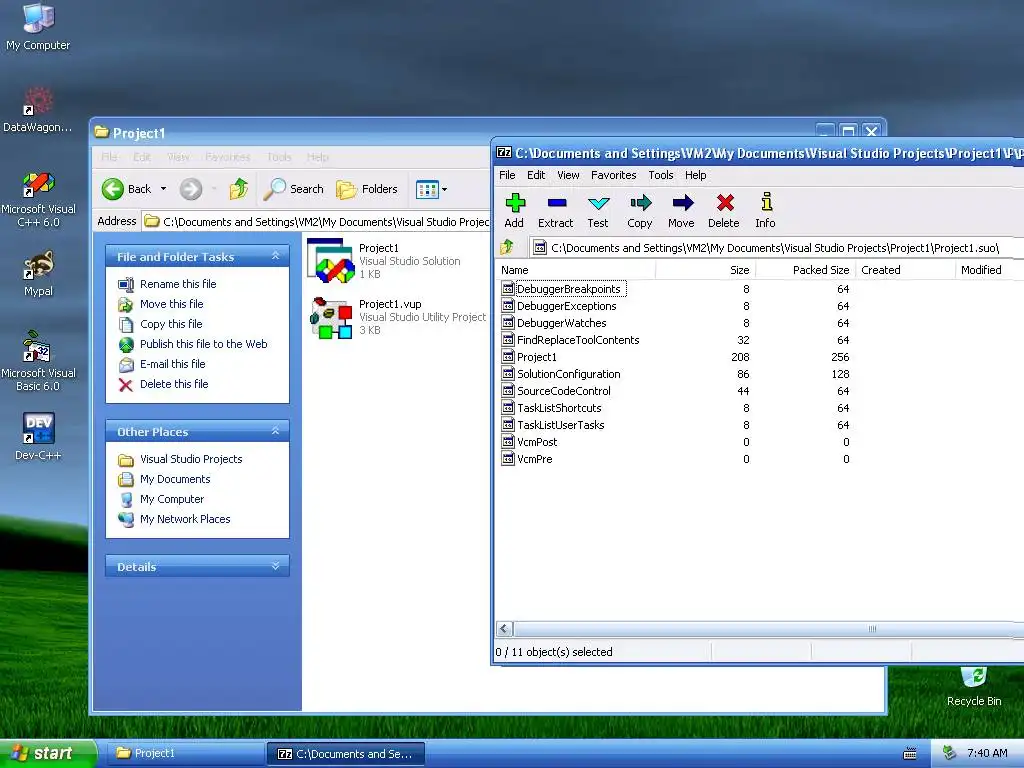Select the FindReplaceToolContents entry
Image resolution: width=1024 pixels, height=768 pixels.
tap(578, 340)
